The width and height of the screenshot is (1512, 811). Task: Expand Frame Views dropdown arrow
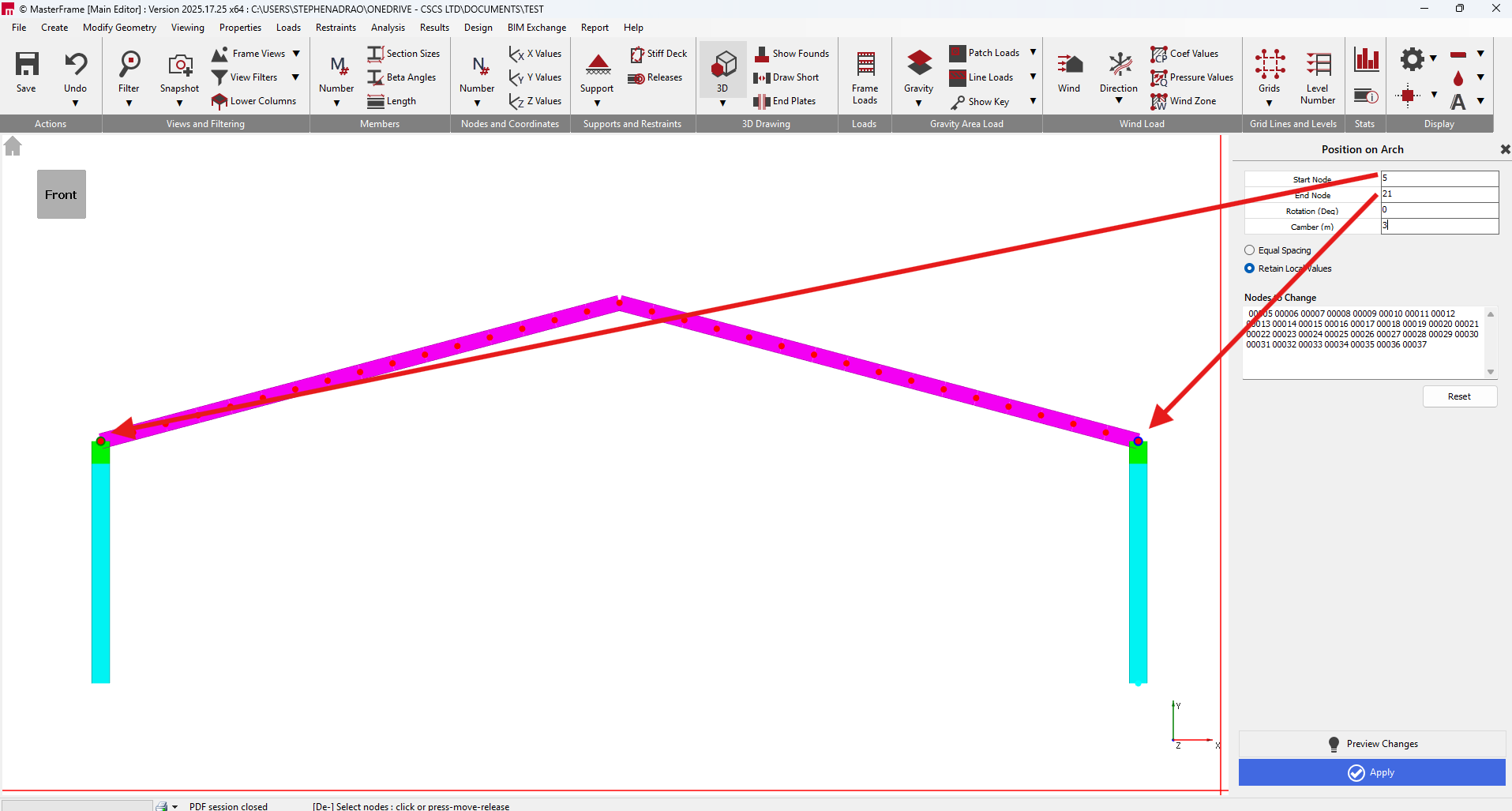[x=296, y=54]
